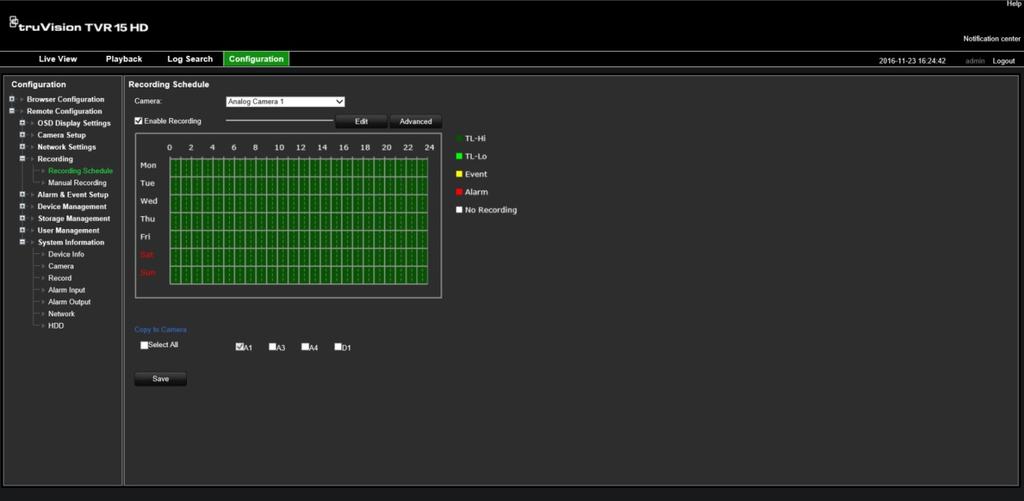Viewport: 1024px width, 501px height.
Task: Click the Advanced button
Action: click(x=415, y=121)
